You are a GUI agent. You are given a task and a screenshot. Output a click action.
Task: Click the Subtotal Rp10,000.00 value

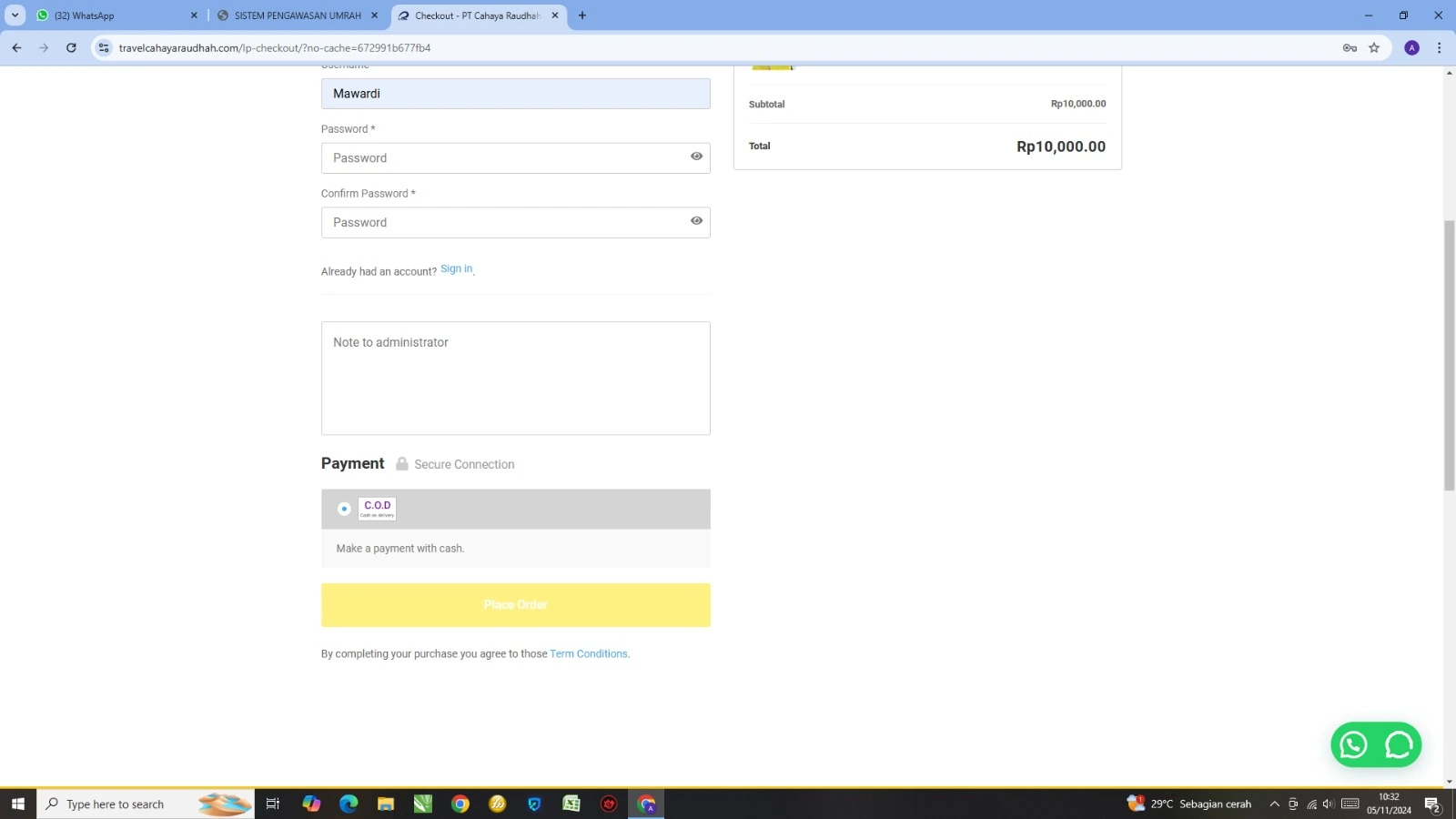point(1078,104)
